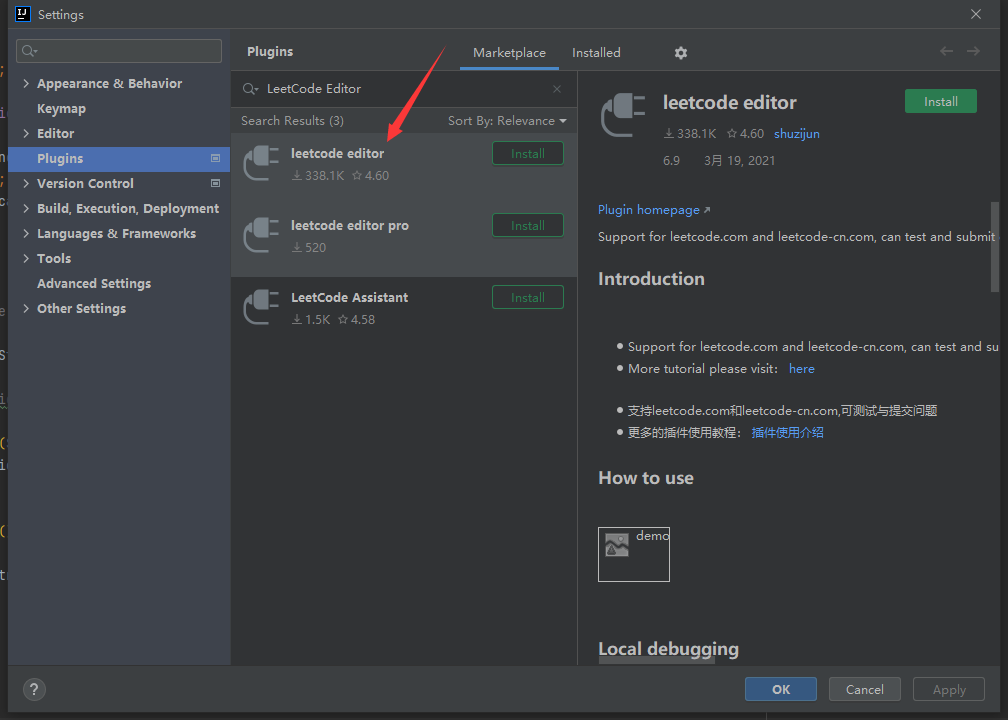The height and width of the screenshot is (720, 1008).
Task: Click the project-level icon beside Plugins
Action: (215, 158)
